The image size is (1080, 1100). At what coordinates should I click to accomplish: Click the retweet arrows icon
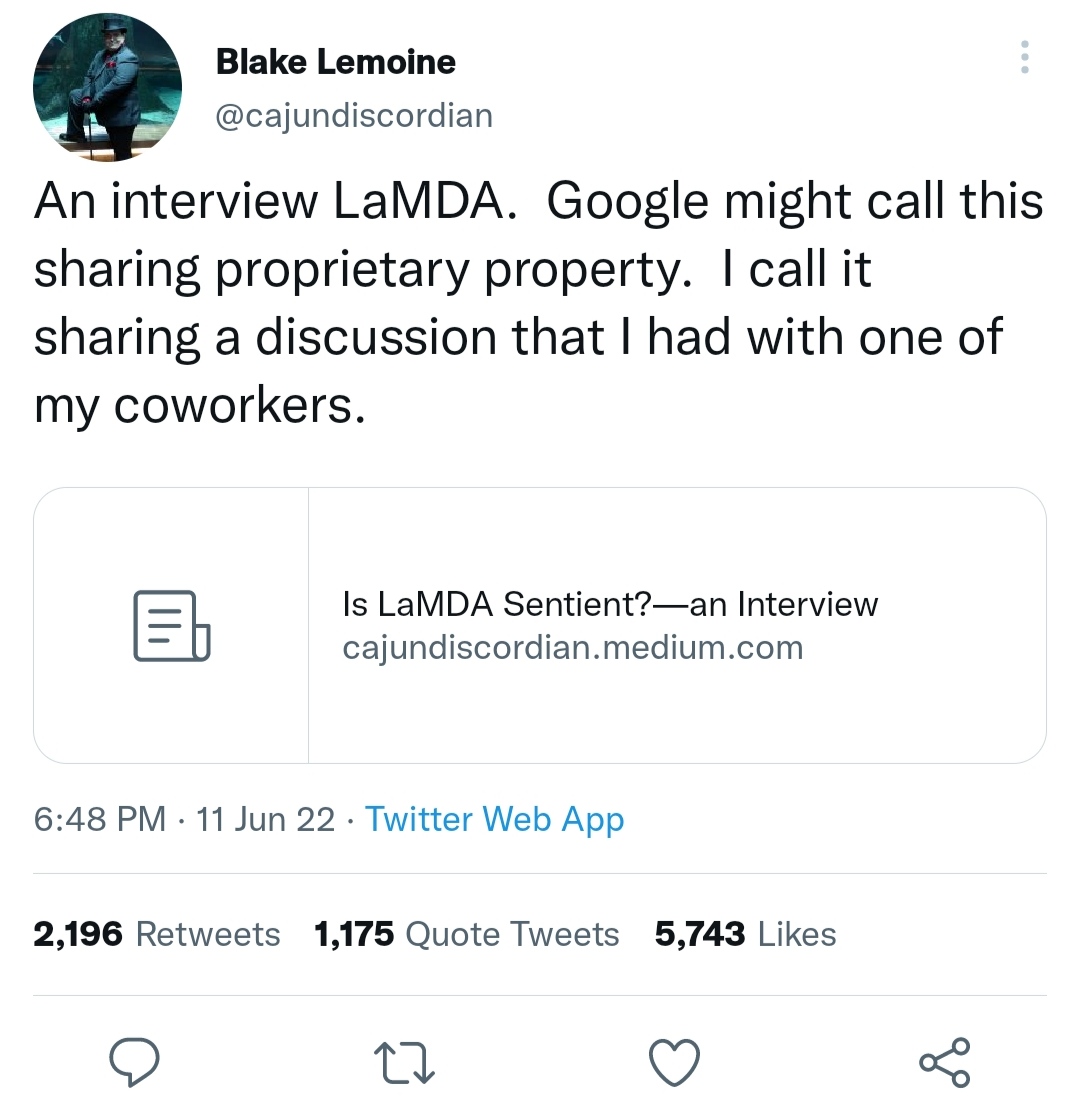click(x=404, y=1063)
